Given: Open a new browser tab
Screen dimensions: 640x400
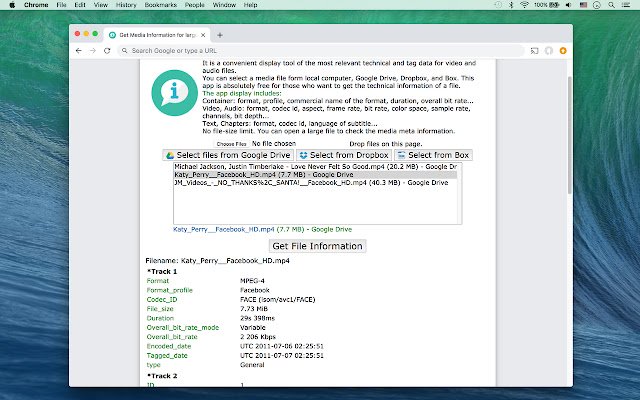Looking at the screenshot, I should pyautogui.click(x=220, y=35).
